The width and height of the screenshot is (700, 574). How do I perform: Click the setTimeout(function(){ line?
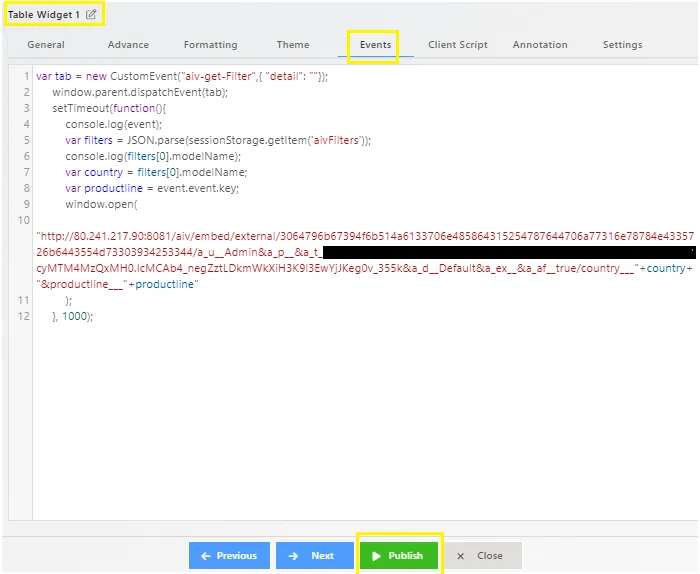109,108
